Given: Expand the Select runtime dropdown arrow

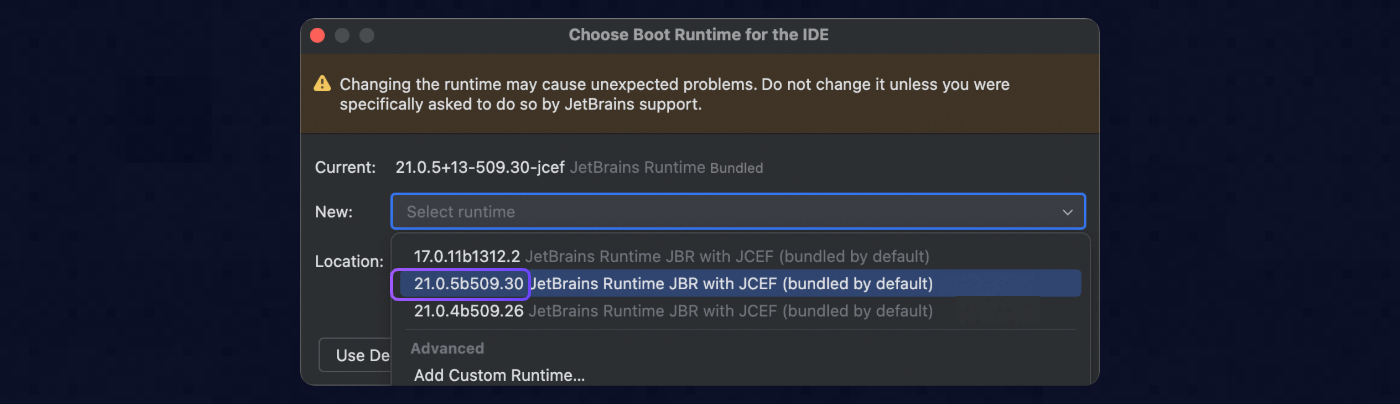Looking at the screenshot, I should 1068,212.
